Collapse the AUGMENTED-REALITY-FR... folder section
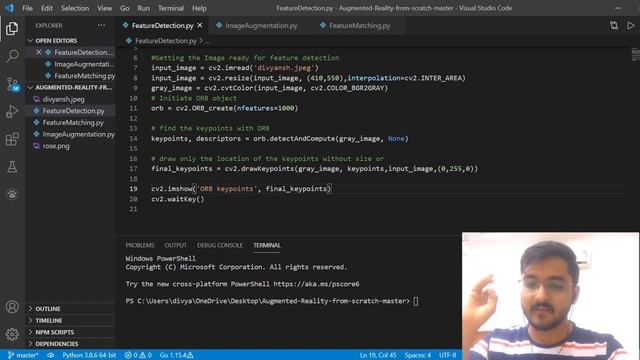This screenshot has height=360, width=640. click(x=70, y=87)
